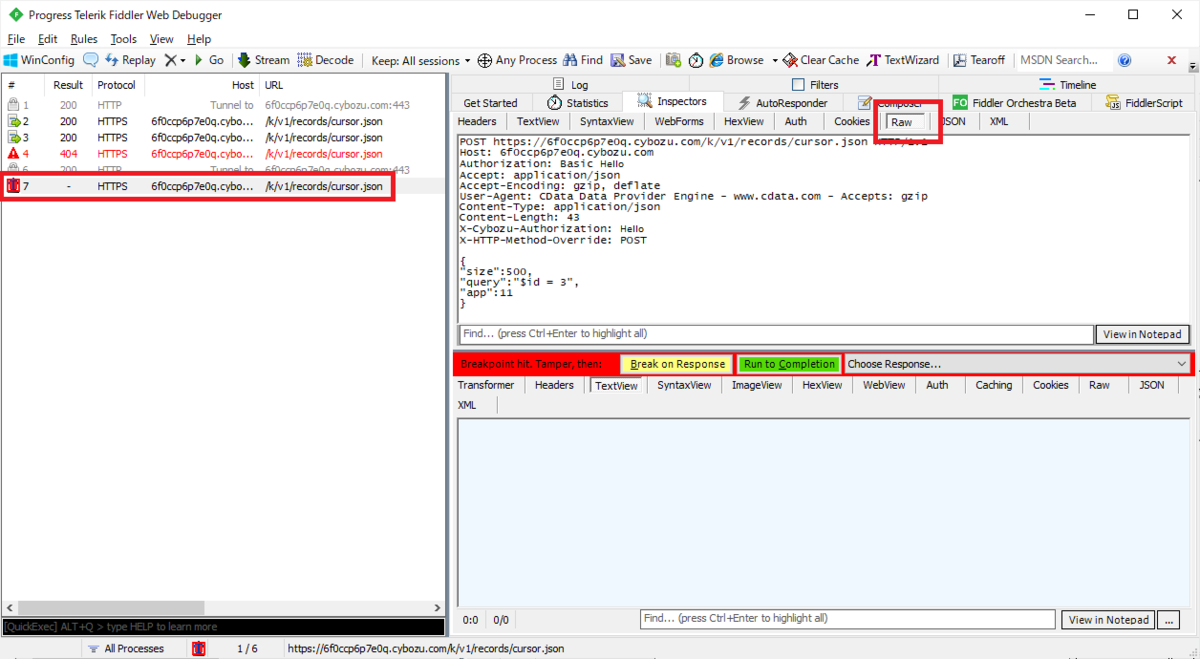Open the View menu

162,39
